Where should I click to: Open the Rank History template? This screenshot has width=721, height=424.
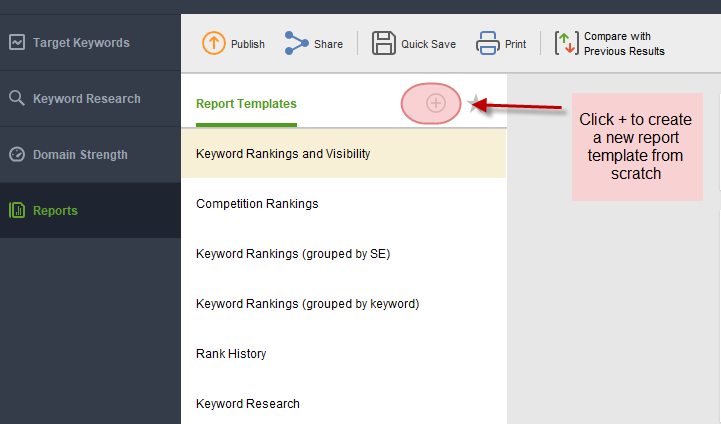click(x=343, y=354)
